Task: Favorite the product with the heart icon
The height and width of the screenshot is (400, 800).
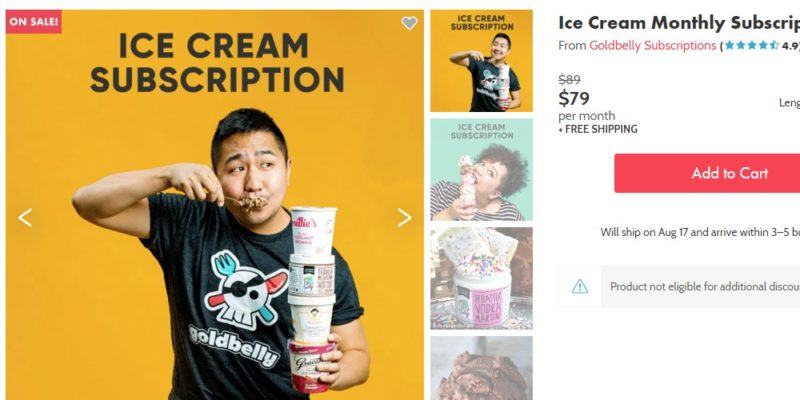Action: 409,23
